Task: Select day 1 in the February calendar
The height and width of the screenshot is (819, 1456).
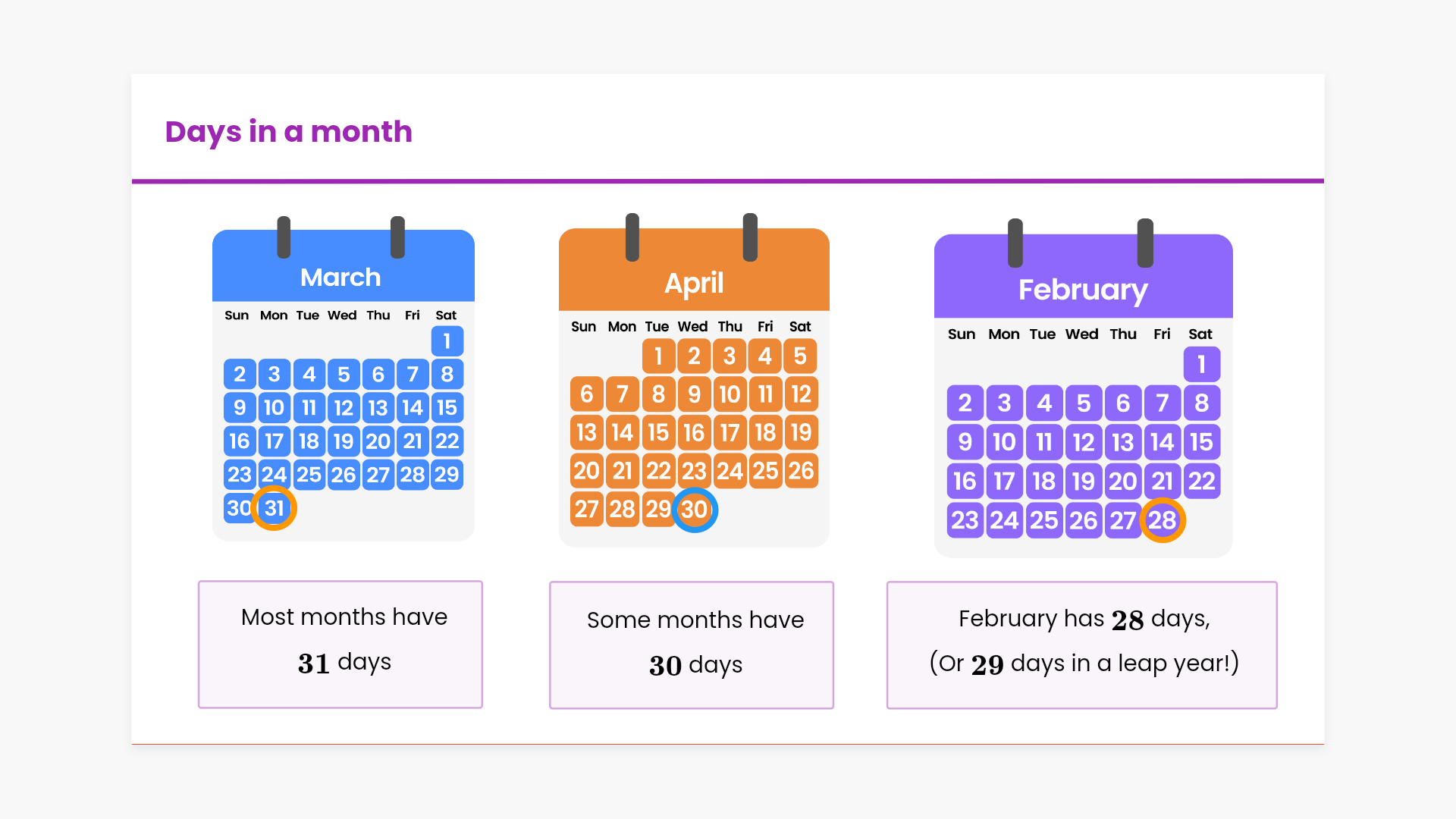Action: tap(1201, 365)
